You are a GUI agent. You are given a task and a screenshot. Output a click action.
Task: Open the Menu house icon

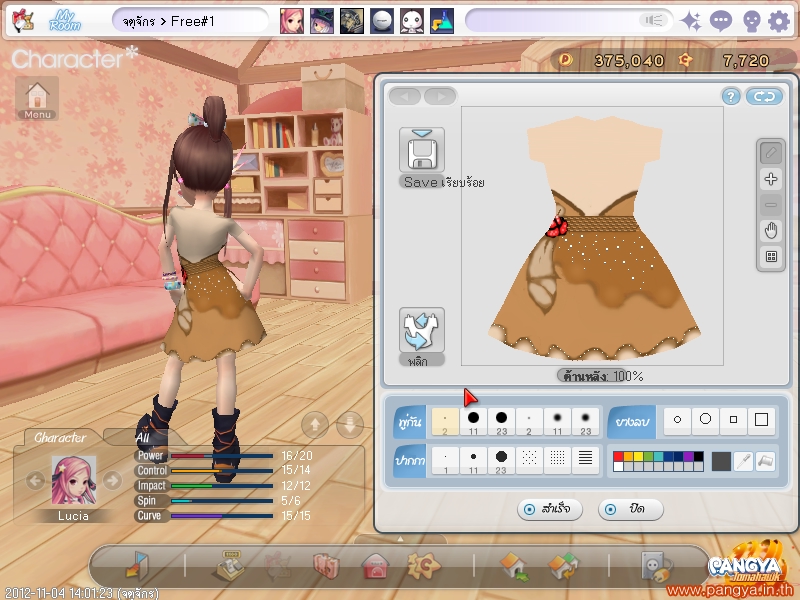click(37, 98)
